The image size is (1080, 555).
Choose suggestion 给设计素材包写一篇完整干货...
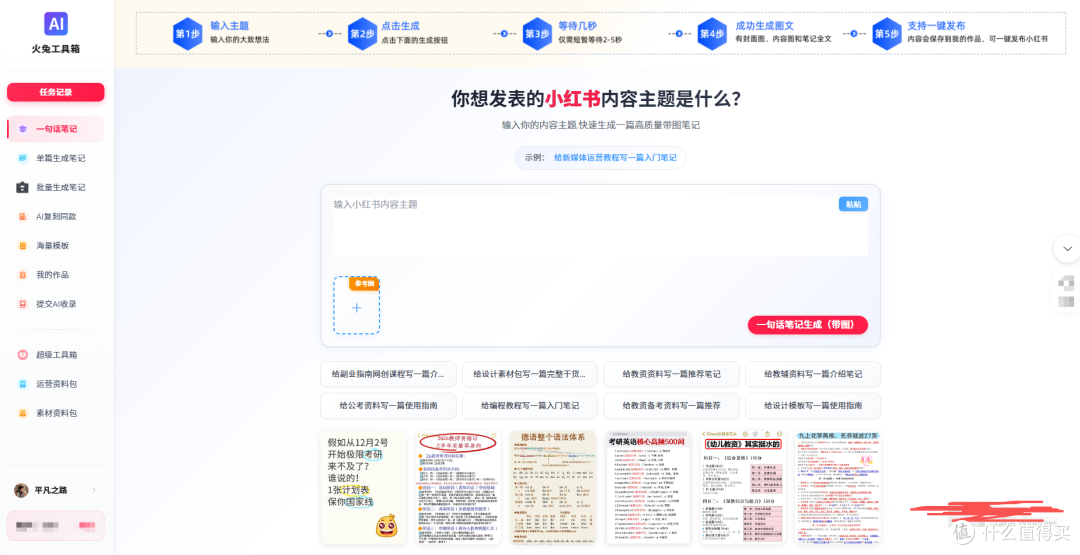coord(530,374)
